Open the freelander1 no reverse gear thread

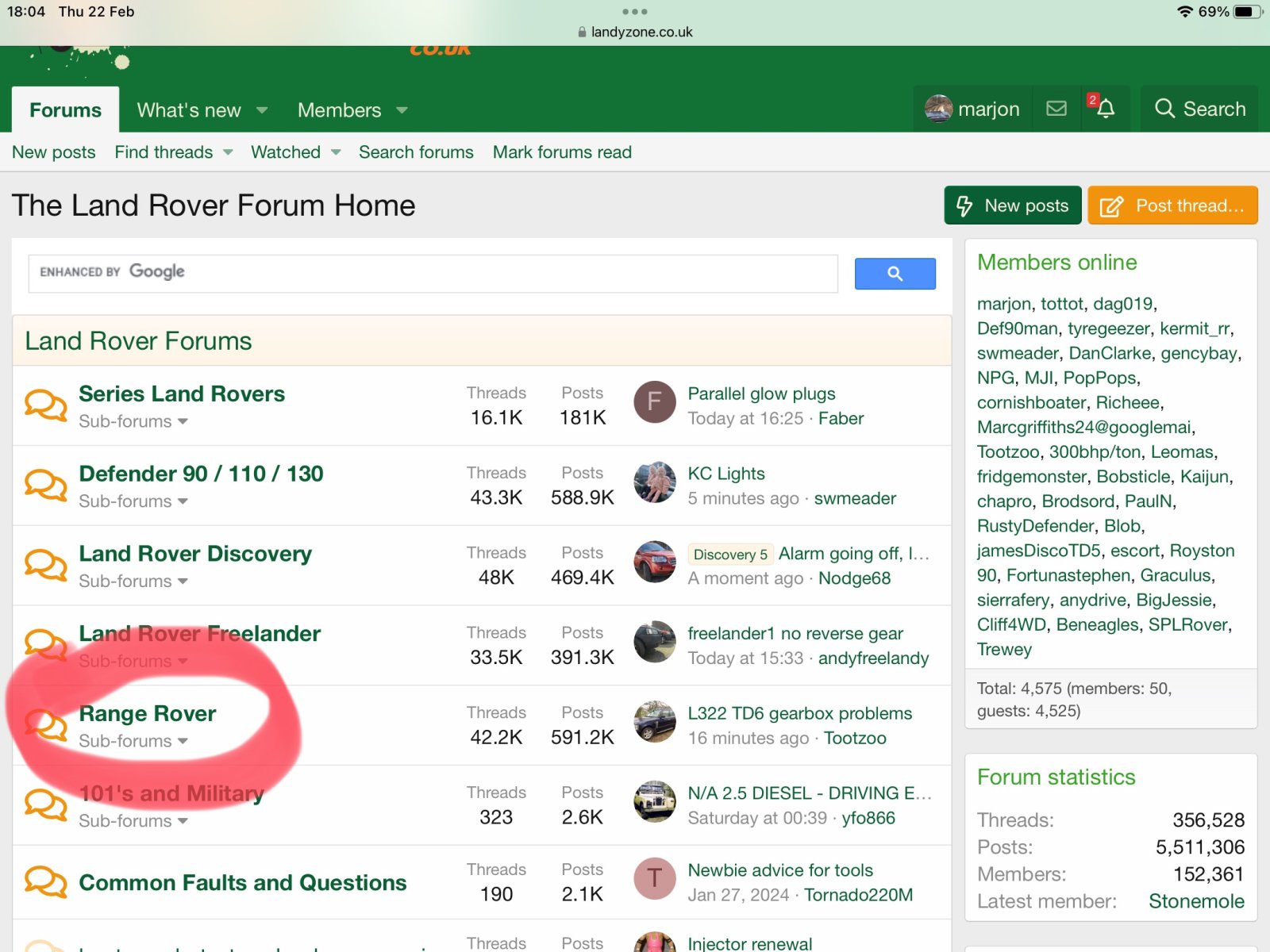pyautogui.click(x=795, y=633)
